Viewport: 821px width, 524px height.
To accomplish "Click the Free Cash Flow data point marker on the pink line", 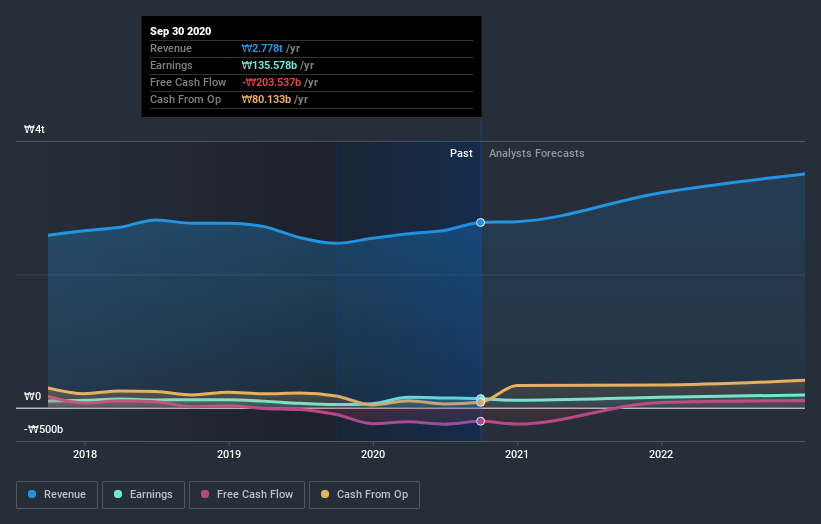I will coord(480,421).
